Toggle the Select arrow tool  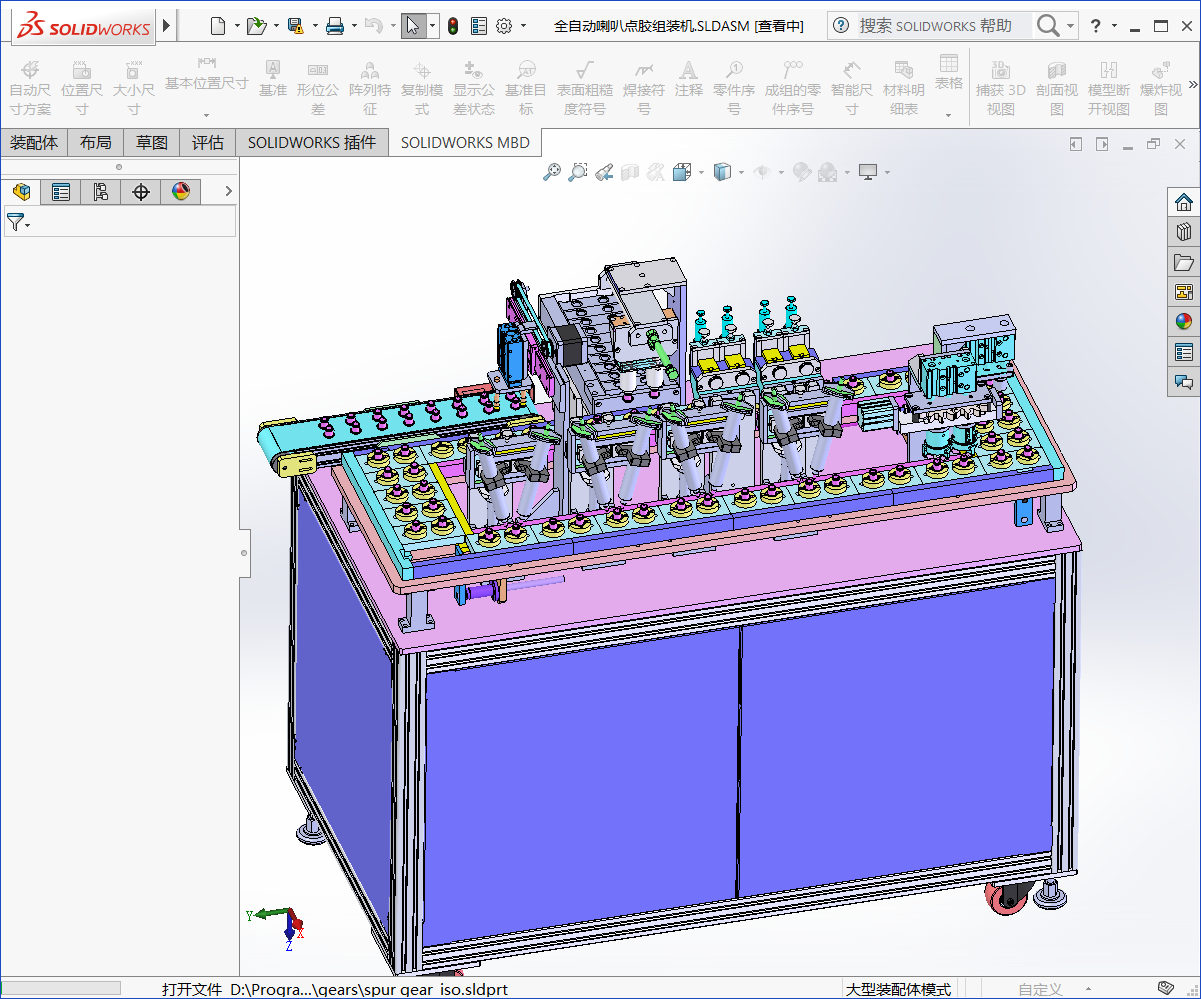tap(412, 26)
